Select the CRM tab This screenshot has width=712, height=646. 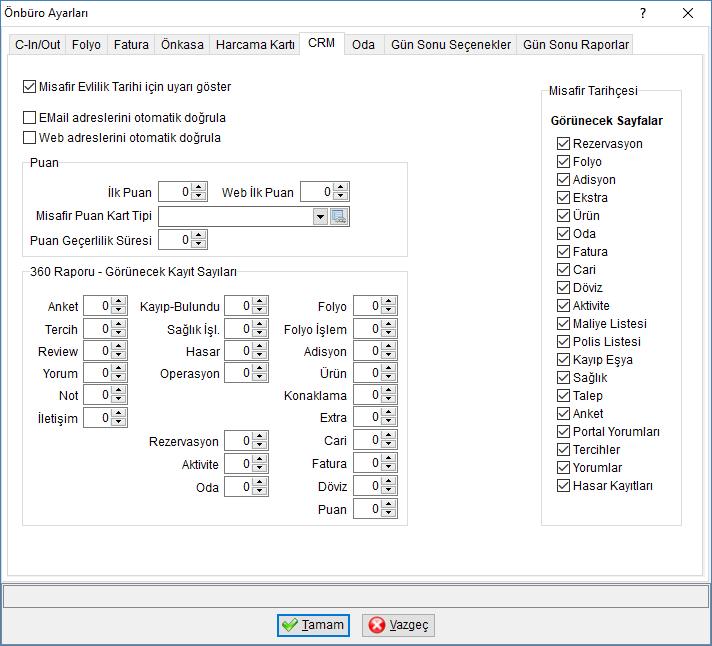(x=321, y=43)
